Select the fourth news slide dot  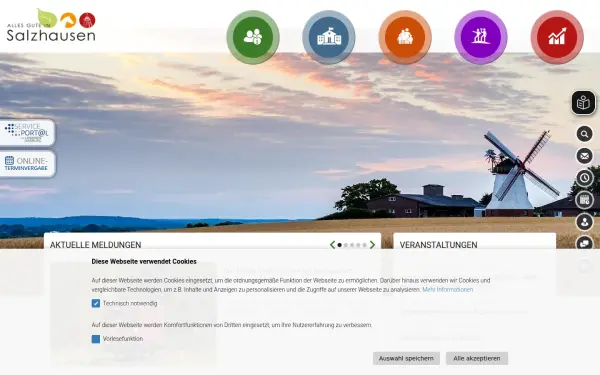(x=358, y=245)
